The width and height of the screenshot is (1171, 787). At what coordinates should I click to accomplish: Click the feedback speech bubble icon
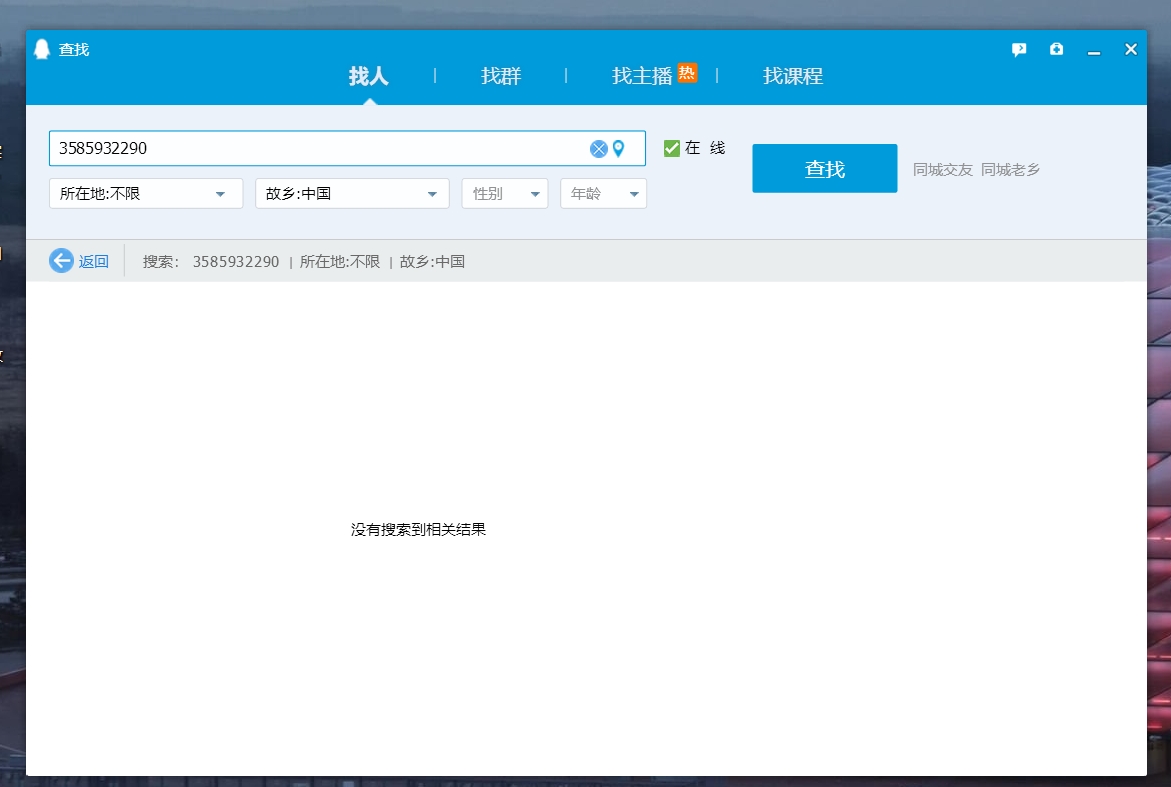tap(1019, 49)
